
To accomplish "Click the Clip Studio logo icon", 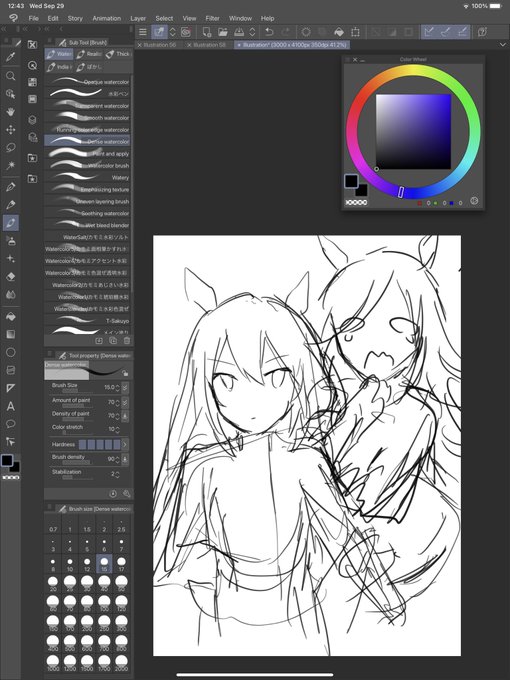I will [13, 18].
